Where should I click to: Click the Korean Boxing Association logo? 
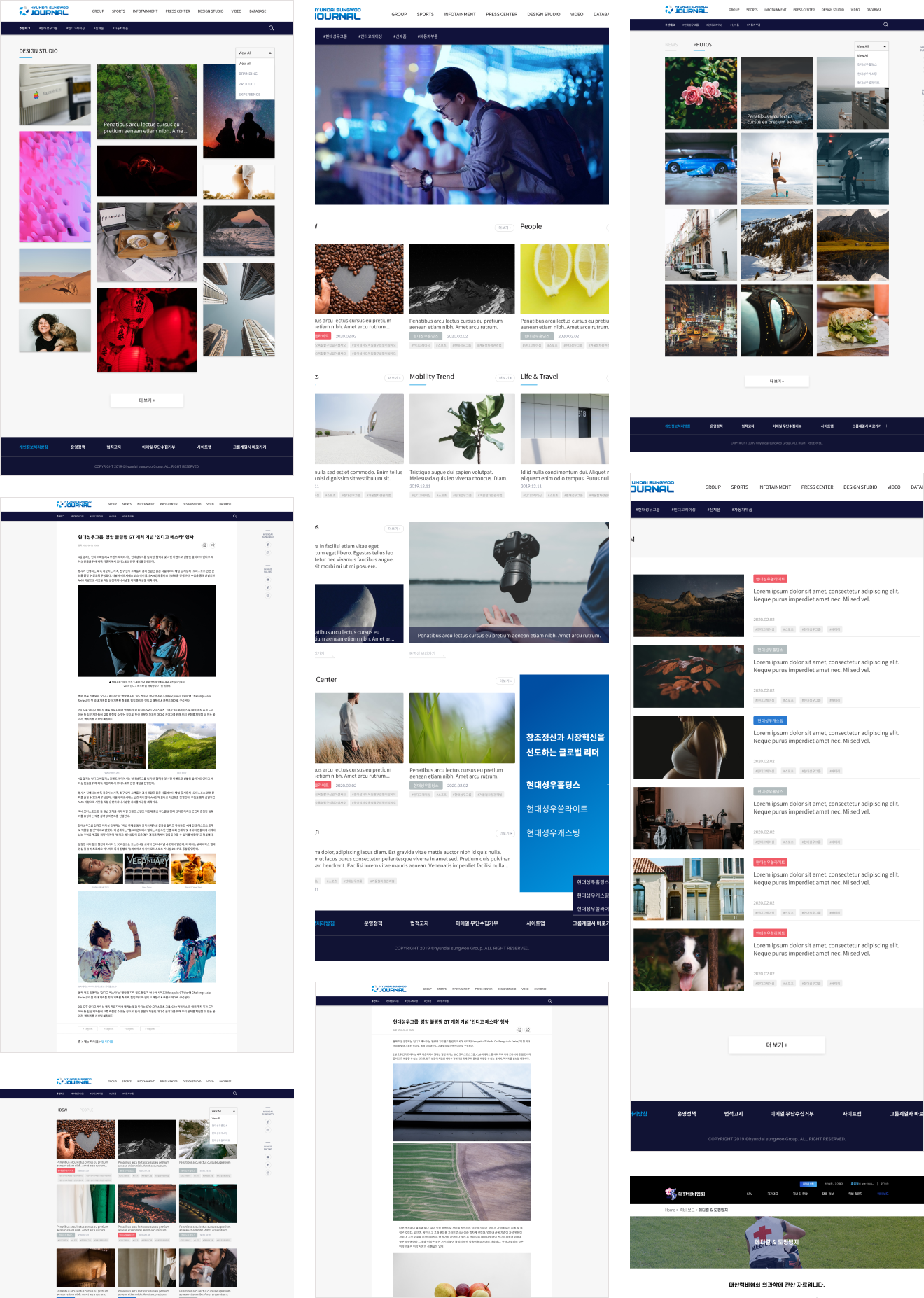click(x=685, y=1194)
